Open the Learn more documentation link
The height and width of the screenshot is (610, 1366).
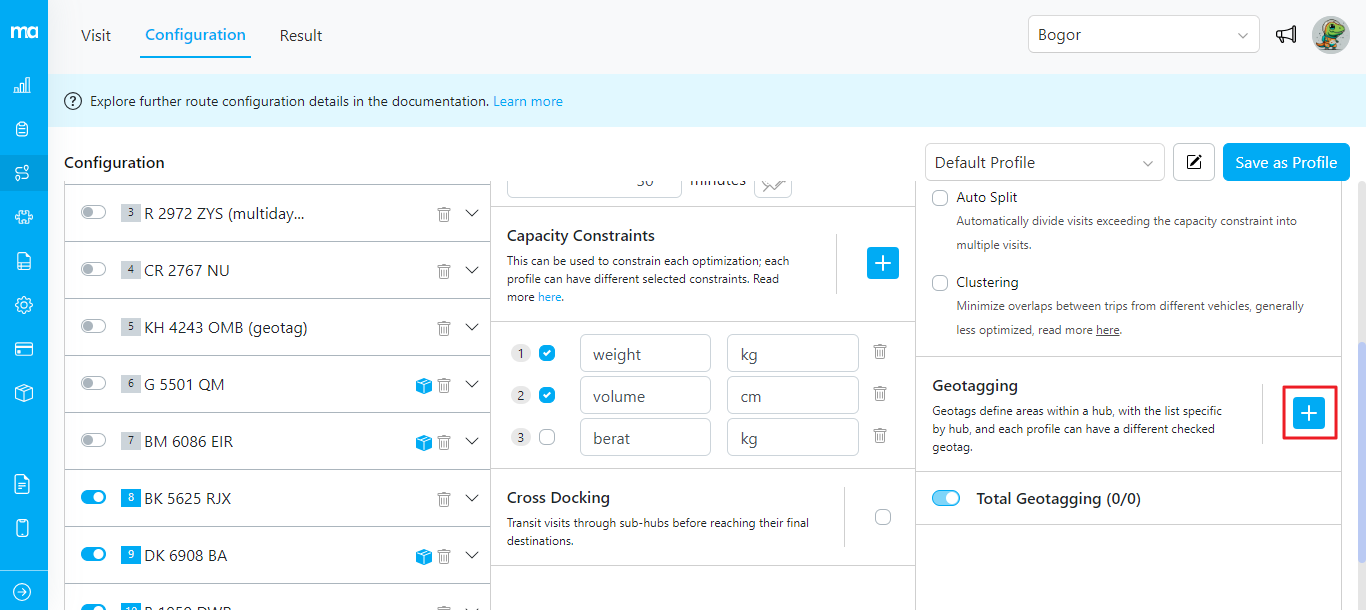527,101
